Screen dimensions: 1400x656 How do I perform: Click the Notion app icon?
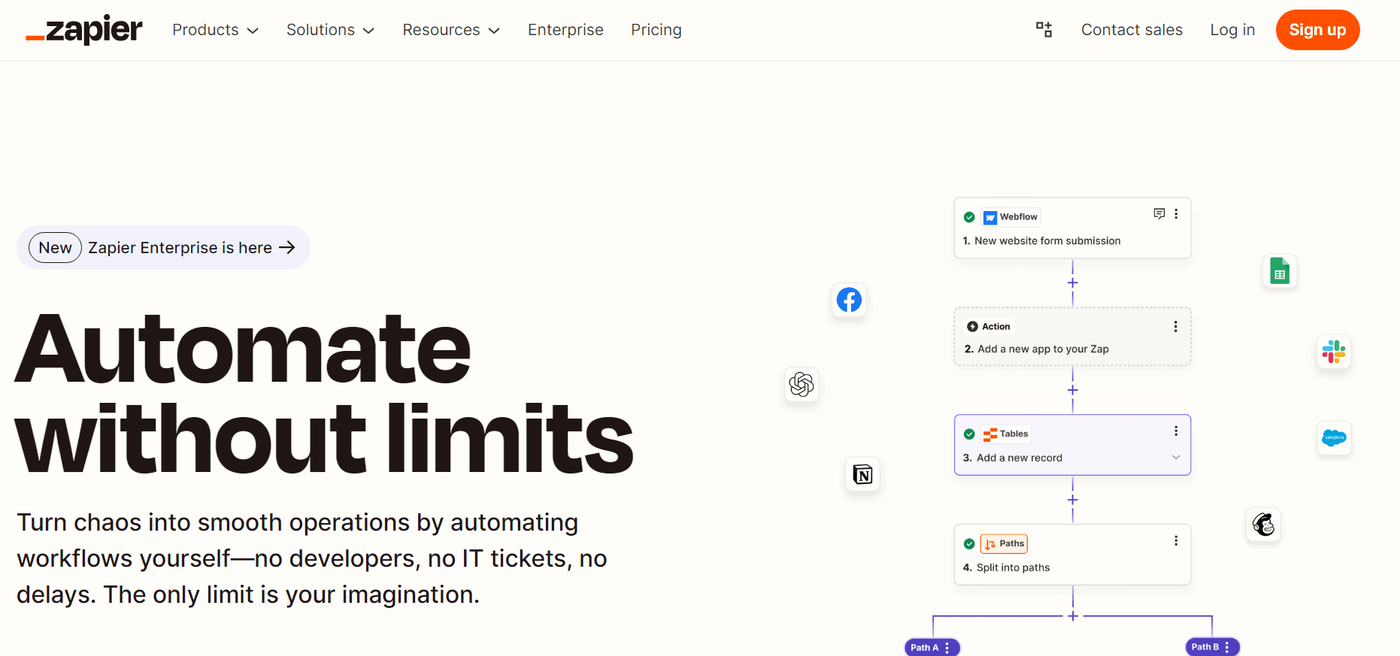(863, 475)
